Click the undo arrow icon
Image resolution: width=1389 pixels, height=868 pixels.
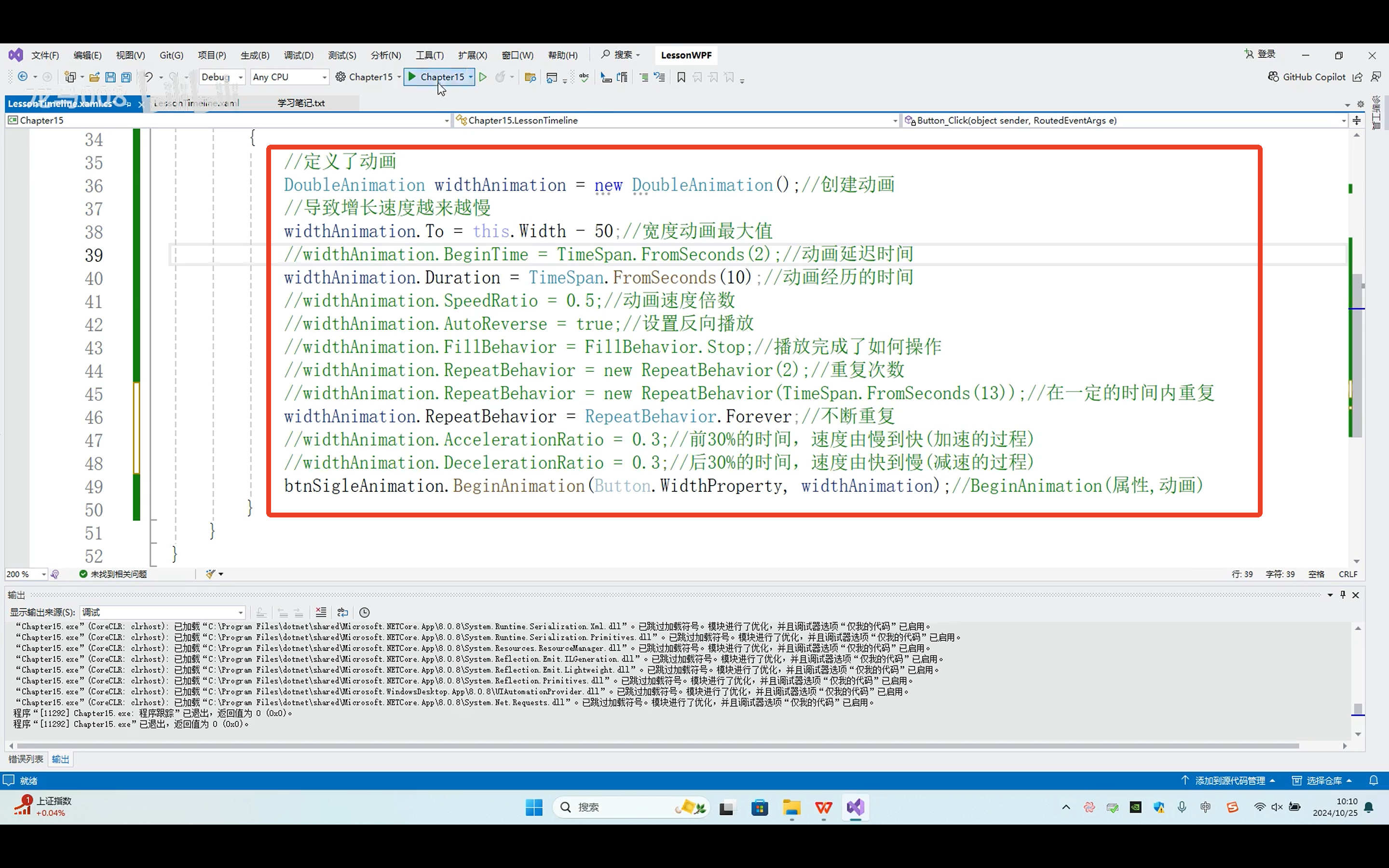pyautogui.click(x=149, y=77)
